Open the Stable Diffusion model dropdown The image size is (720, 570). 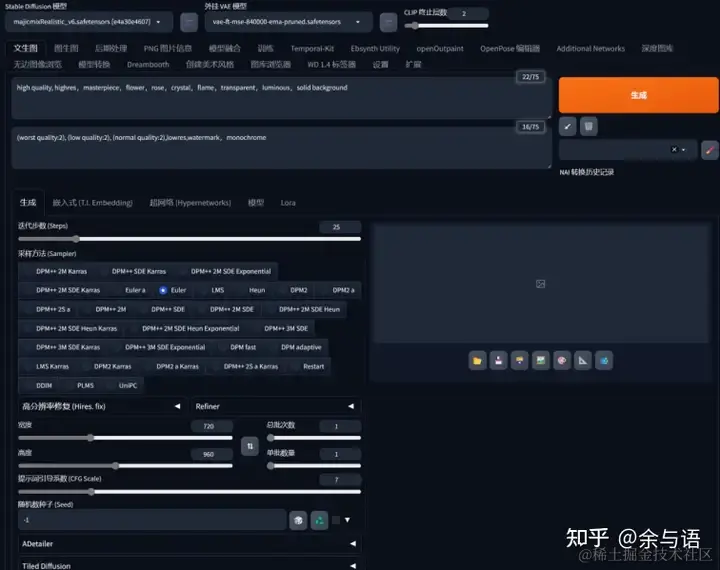pos(89,22)
